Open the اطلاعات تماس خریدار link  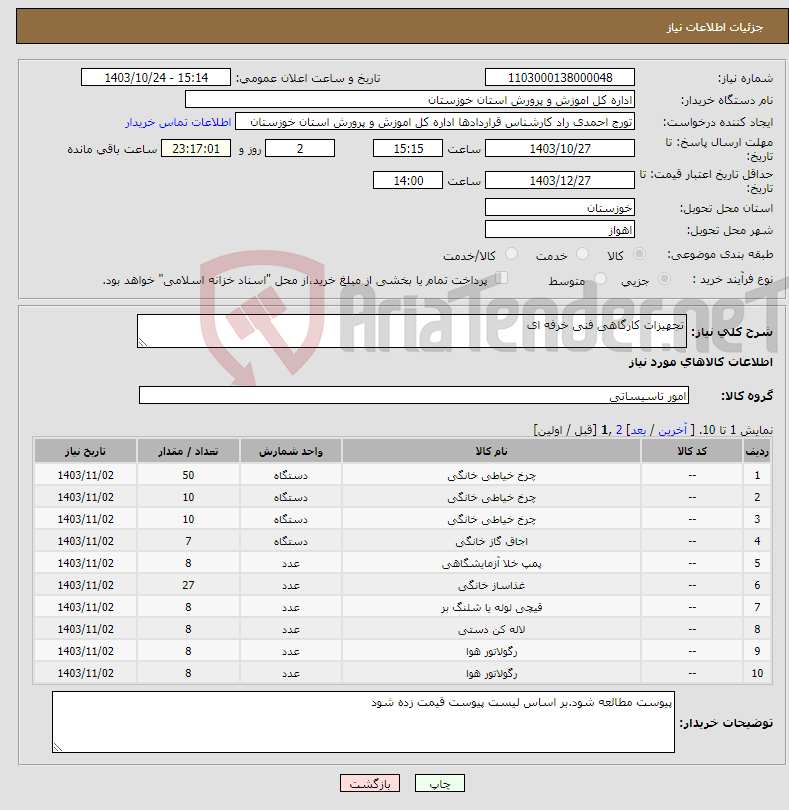point(178,122)
